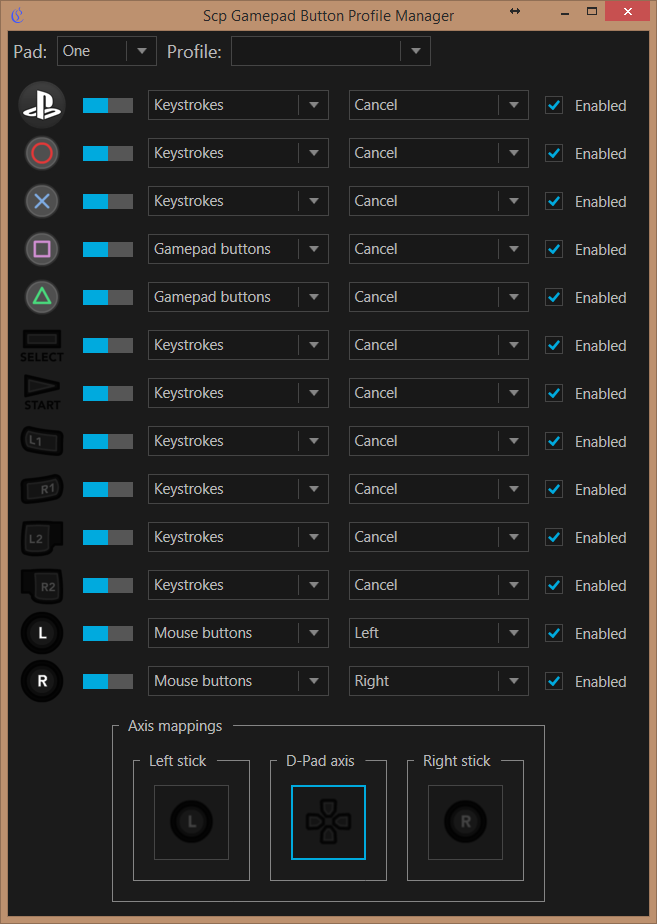The height and width of the screenshot is (924, 657).
Task: Open the Pad dropdown showing One
Action: (107, 51)
